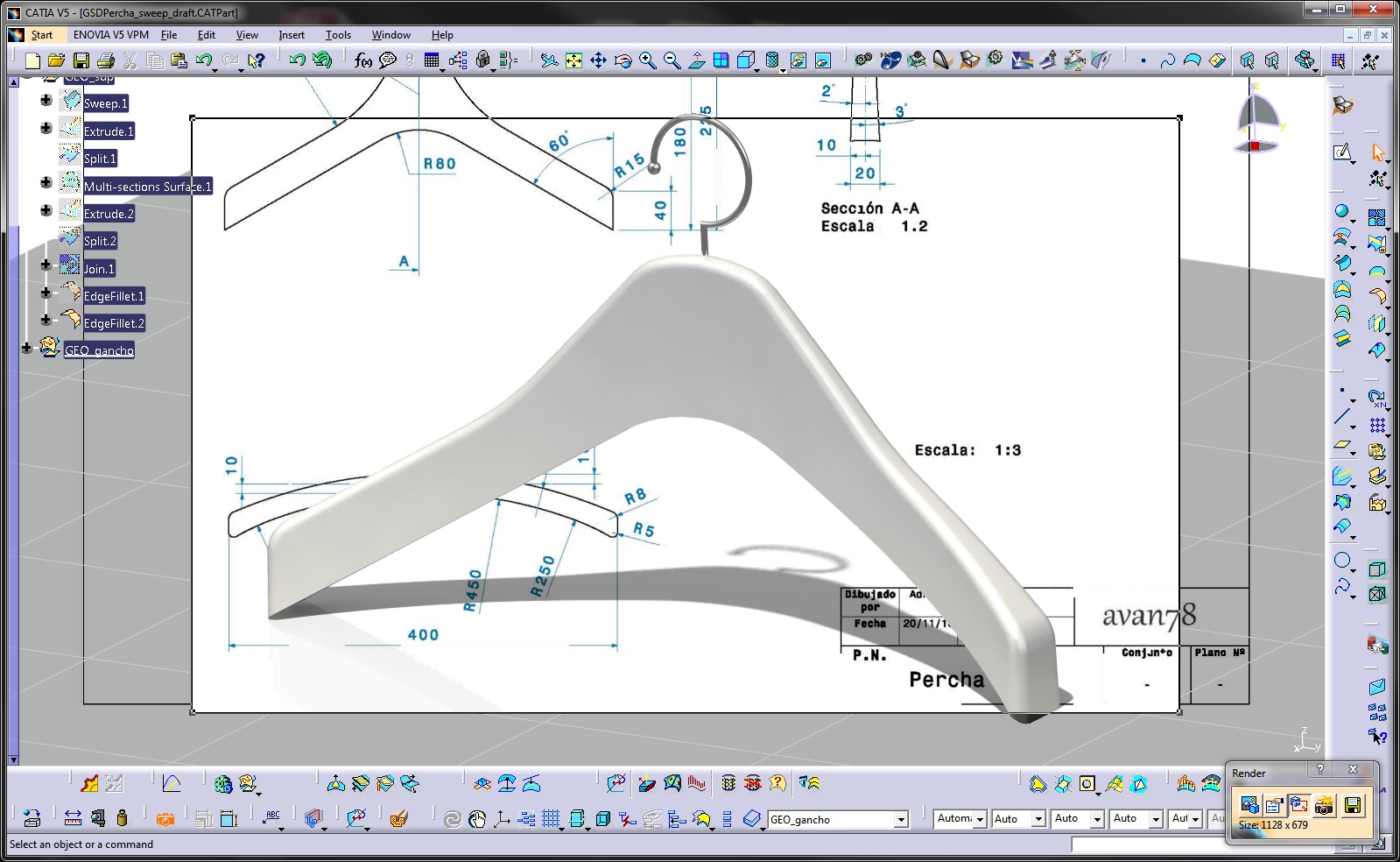Click the Save image icon in Render panel
Screen dimensions: 1400x862
click(x=1353, y=804)
